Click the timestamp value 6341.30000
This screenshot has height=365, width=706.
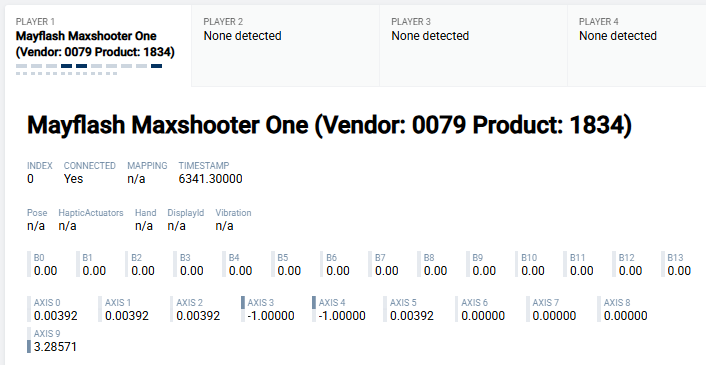pyautogui.click(x=210, y=179)
